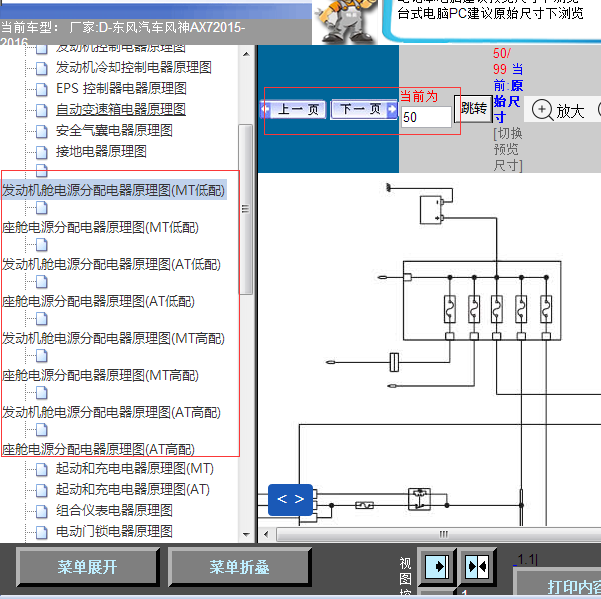Viewport: 601px width, 599px height.
Task: Select 发动机舱电源分配电器原理图(AT高配)
Action: pyautogui.click(x=112, y=413)
